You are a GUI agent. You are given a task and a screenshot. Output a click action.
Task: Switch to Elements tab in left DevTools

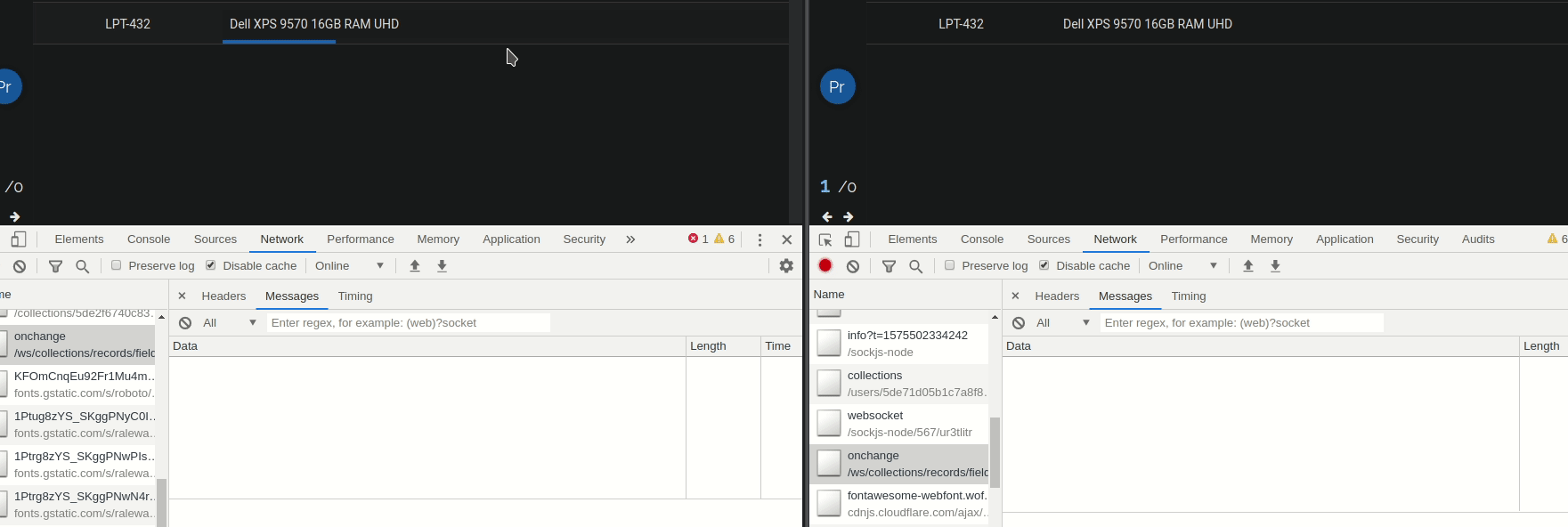(79, 239)
